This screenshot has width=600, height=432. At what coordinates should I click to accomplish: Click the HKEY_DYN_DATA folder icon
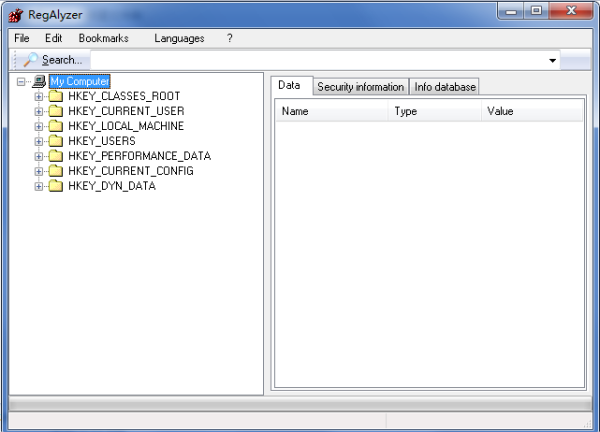point(55,186)
